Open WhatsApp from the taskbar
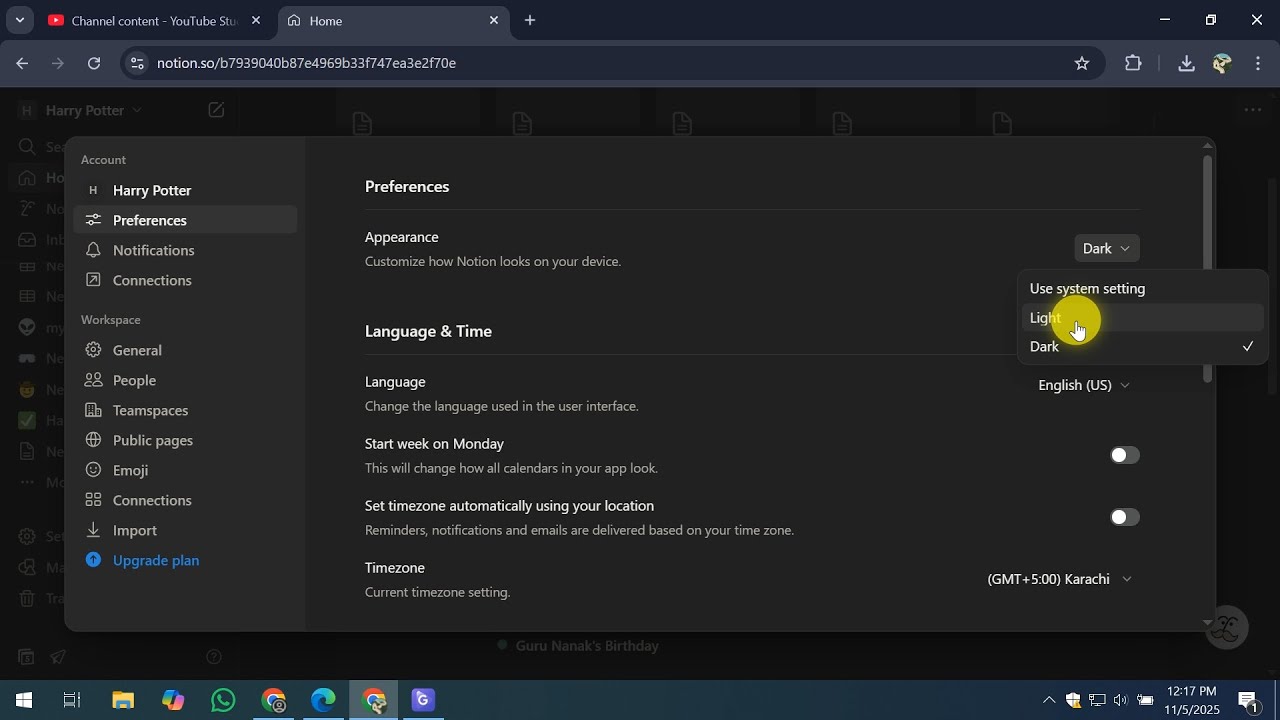Image resolution: width=1280 pixels, height=720 pixels. pos(223,700)
